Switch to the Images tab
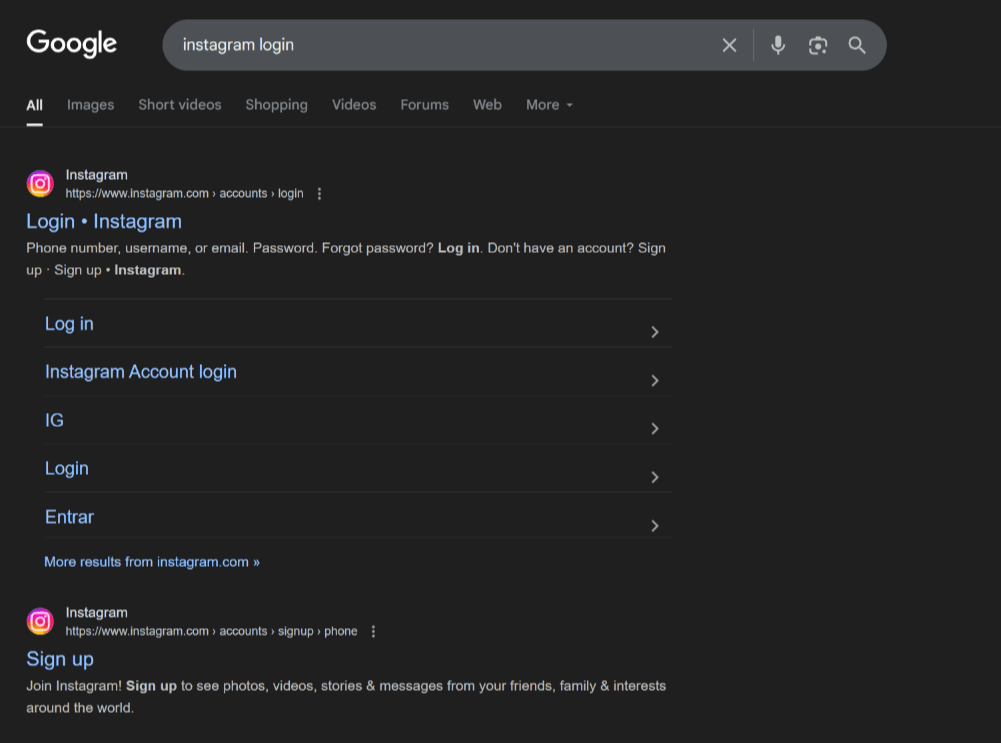The height and width of the screenshot is (743, 1001). [x=91, y=105]
